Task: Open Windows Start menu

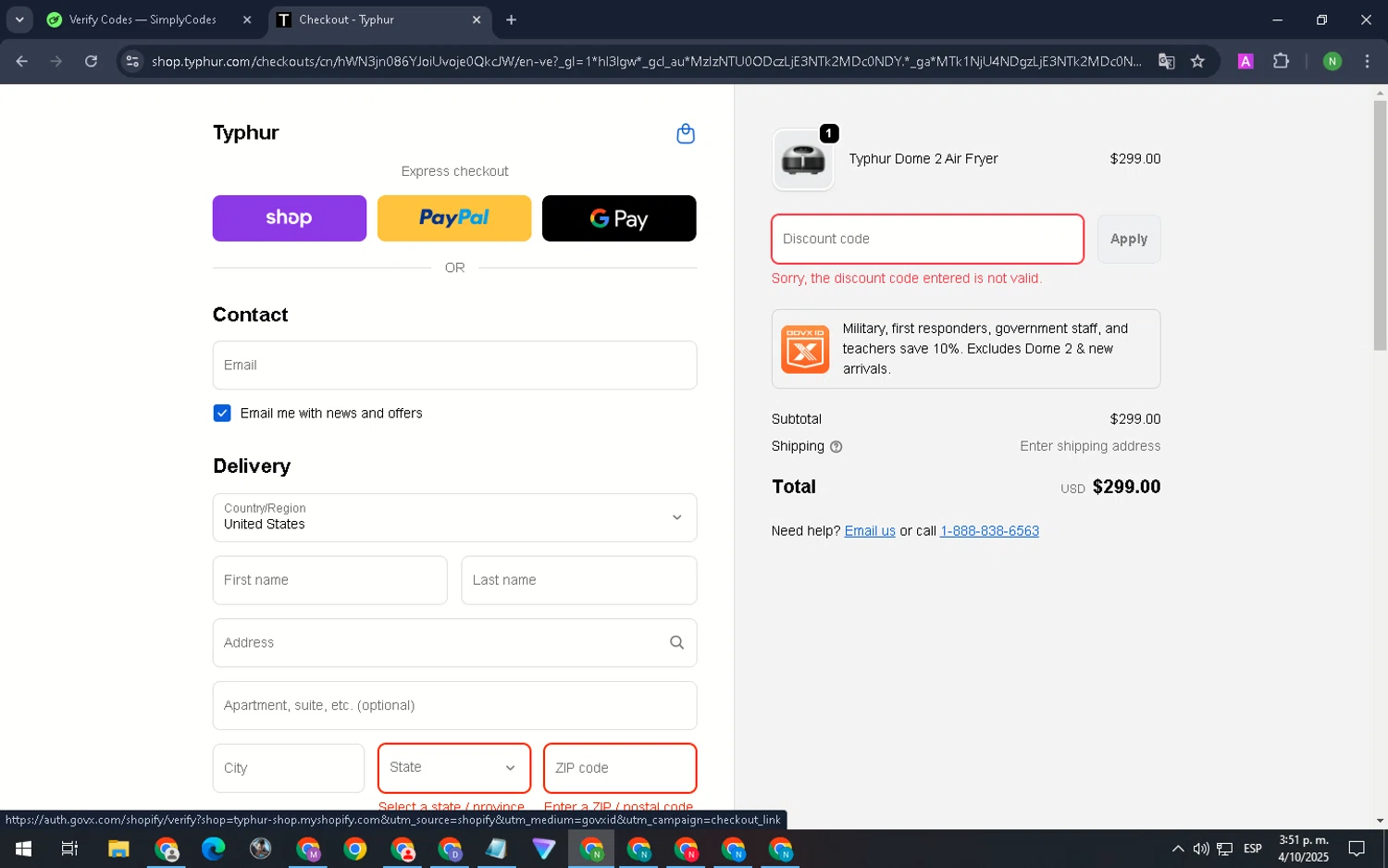Action: [23, 849]
